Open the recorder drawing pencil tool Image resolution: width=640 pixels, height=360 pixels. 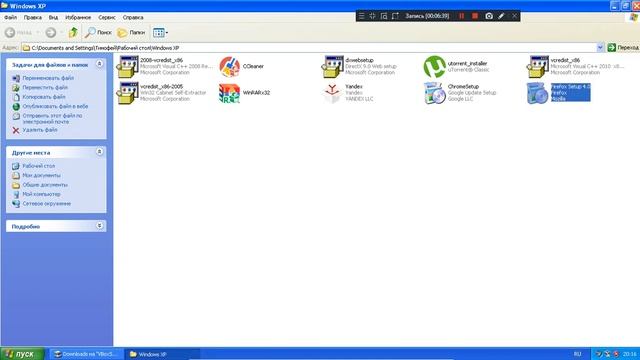coord(501,16)
